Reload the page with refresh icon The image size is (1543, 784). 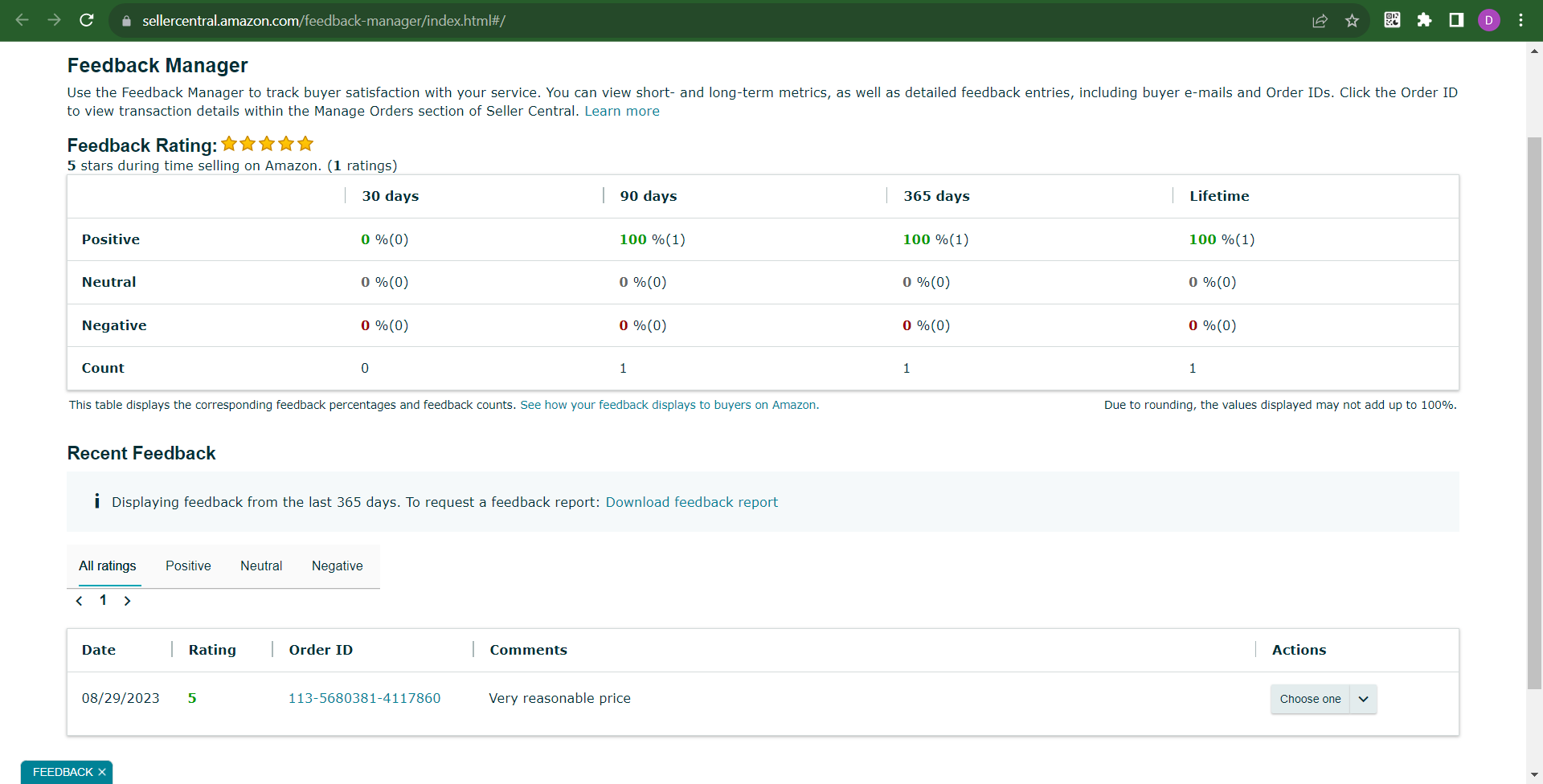click(87, 20)
